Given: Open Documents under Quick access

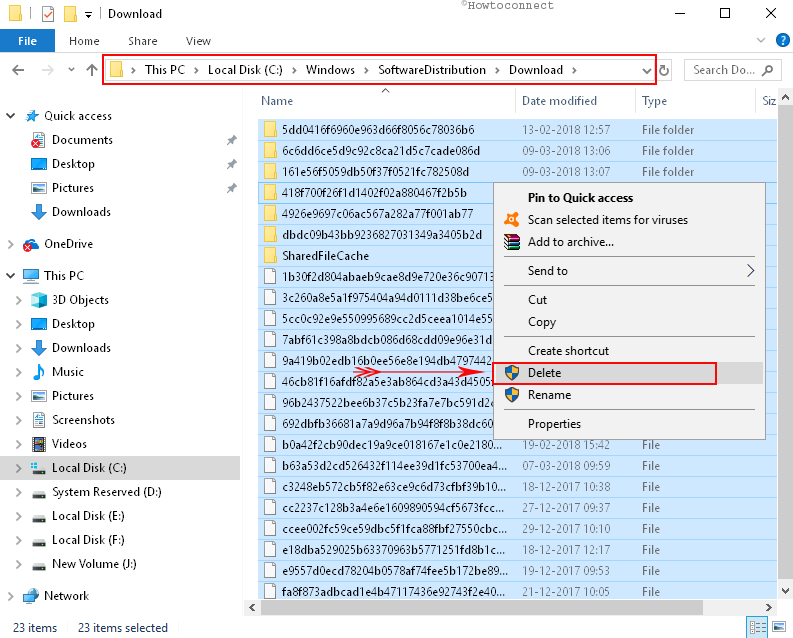Looking at the screenshot, I should tap(82, 140).
